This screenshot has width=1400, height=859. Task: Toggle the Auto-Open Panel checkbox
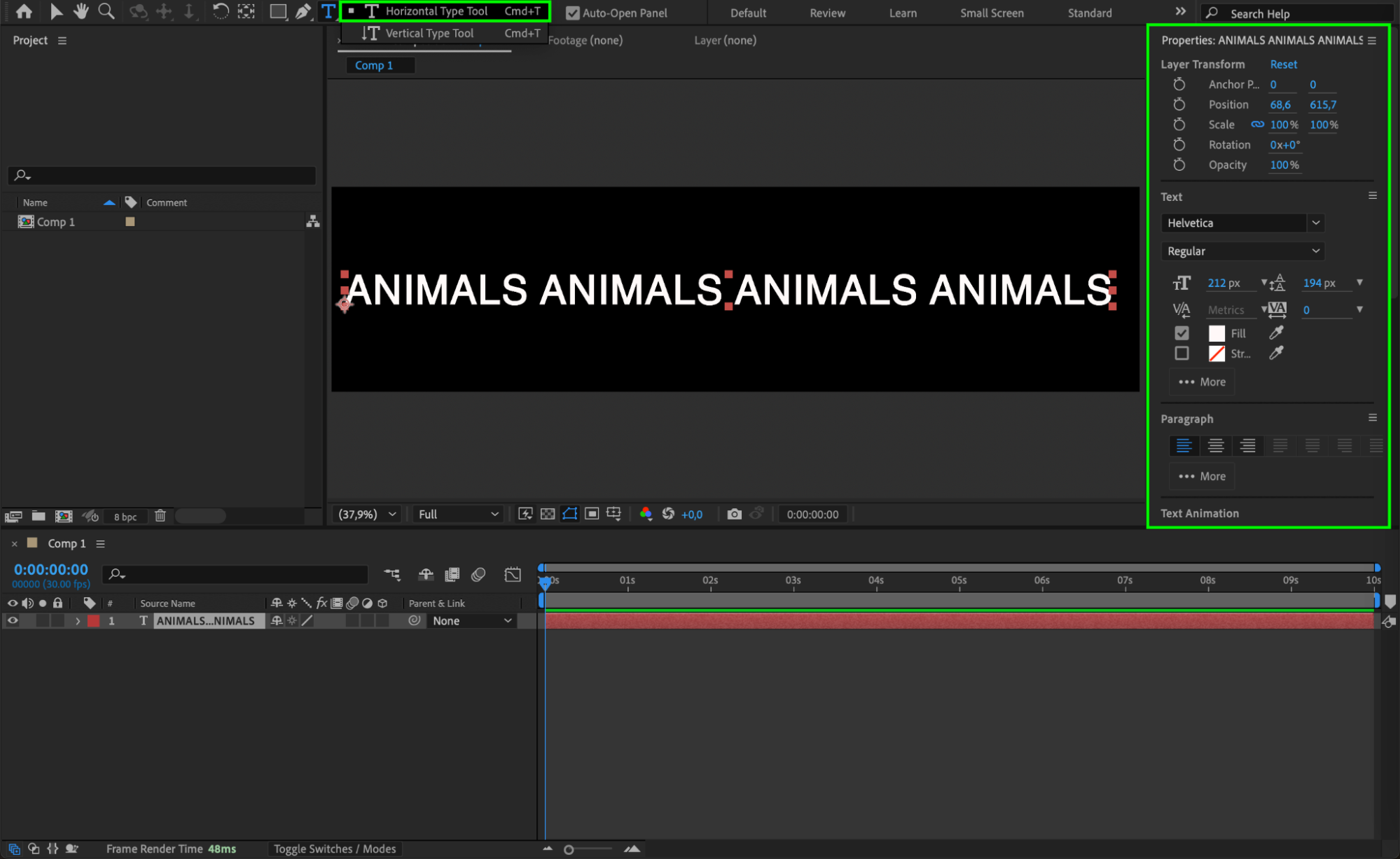pos(572,13)
